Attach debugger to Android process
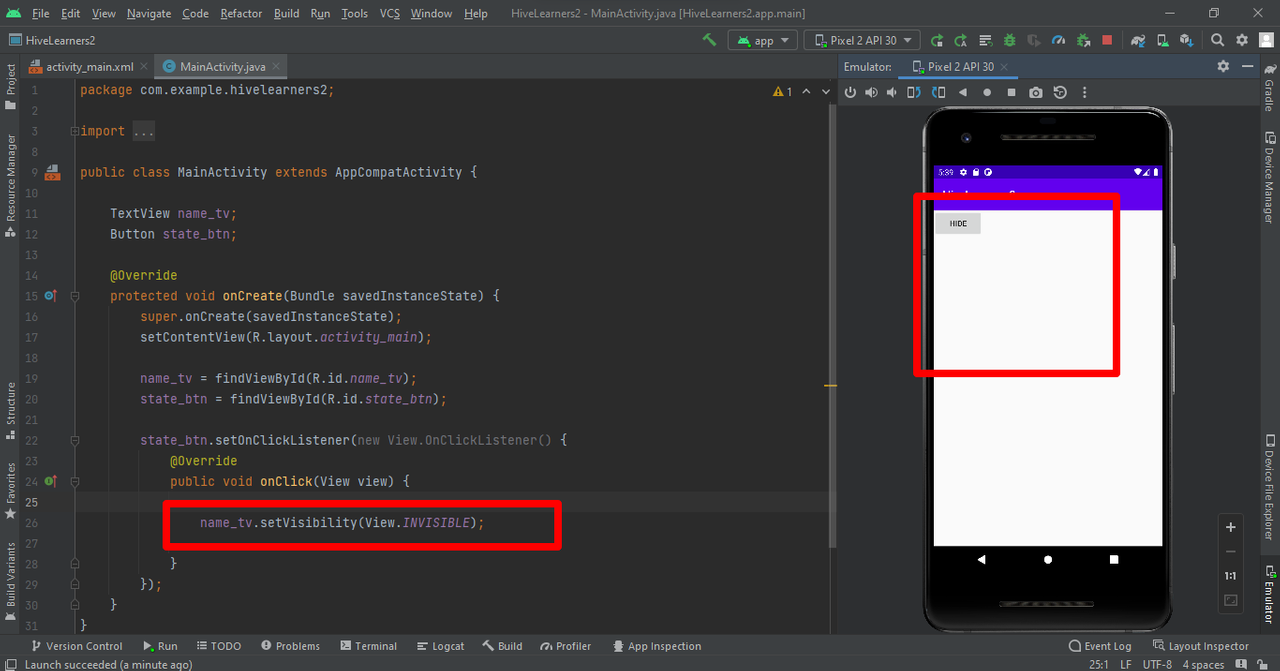Image resolution: width=1280 pixels, height=671 pixels. point(1083,40)
